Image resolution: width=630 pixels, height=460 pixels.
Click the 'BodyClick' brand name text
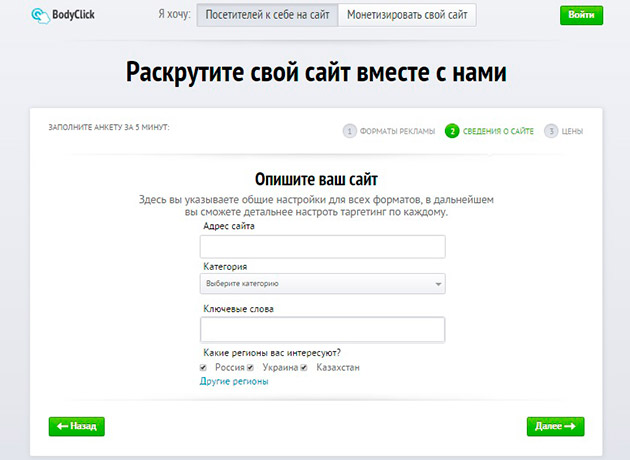tap(74, 15)
